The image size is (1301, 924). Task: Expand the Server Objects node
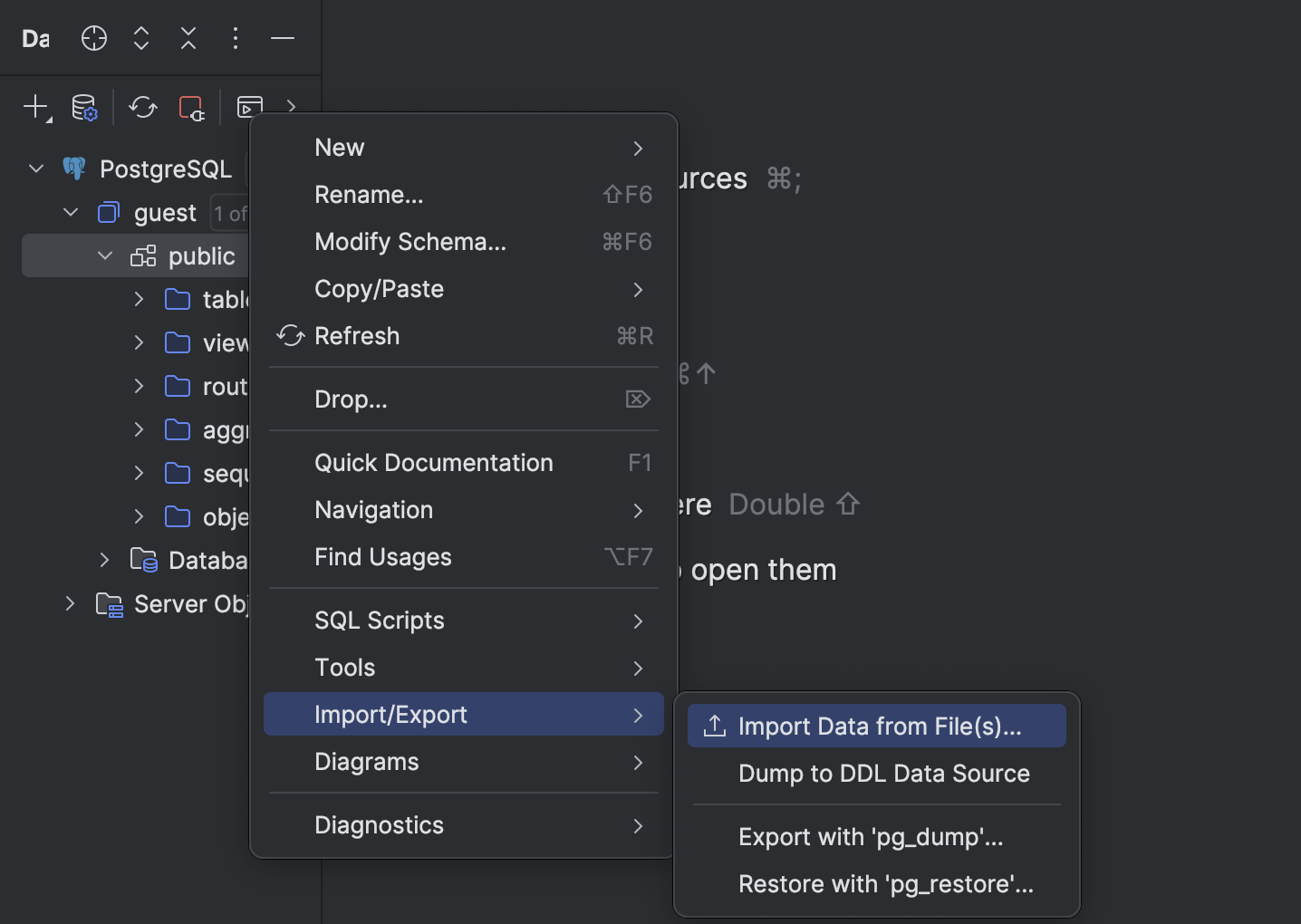point(70,604)
